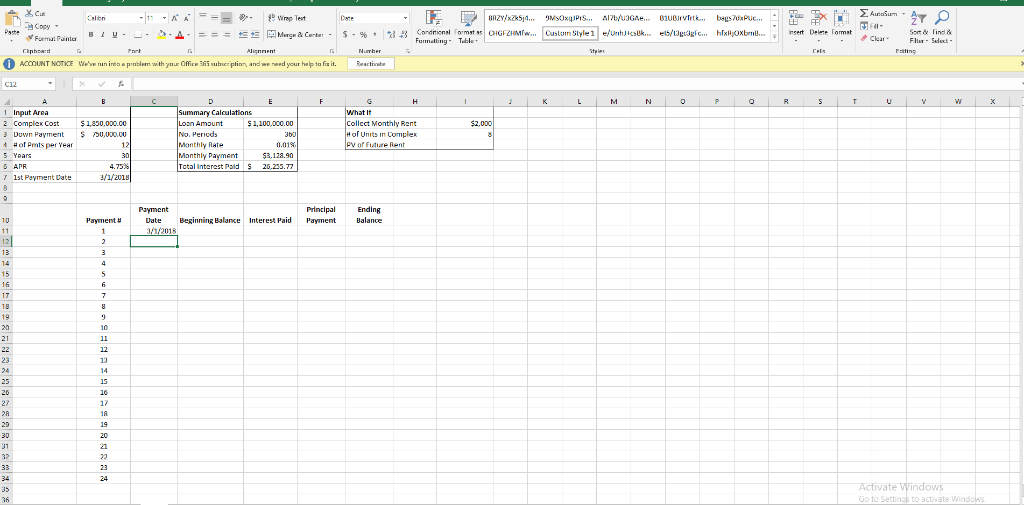Viewport: 1024px width, 505px height.
Task: Click the Name Box showing C12
Action: pos(23,84)
